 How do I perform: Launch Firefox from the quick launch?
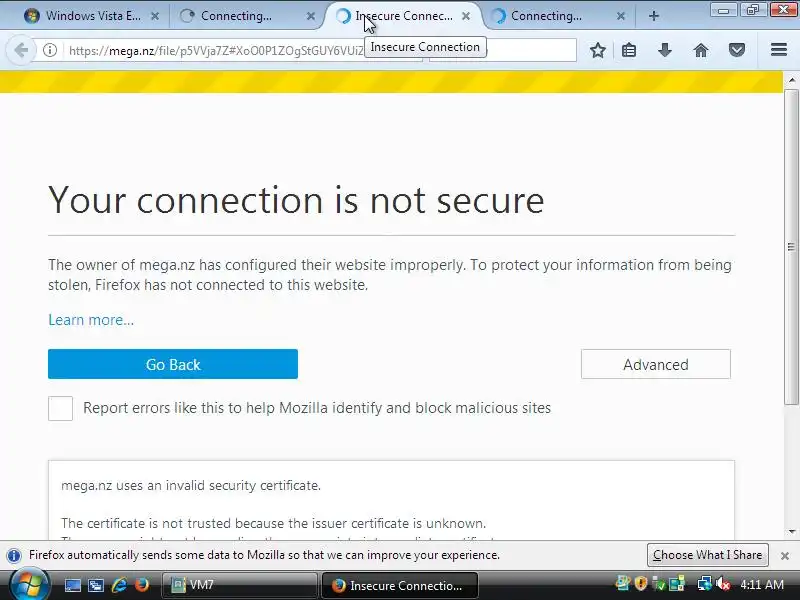[142, 585]
